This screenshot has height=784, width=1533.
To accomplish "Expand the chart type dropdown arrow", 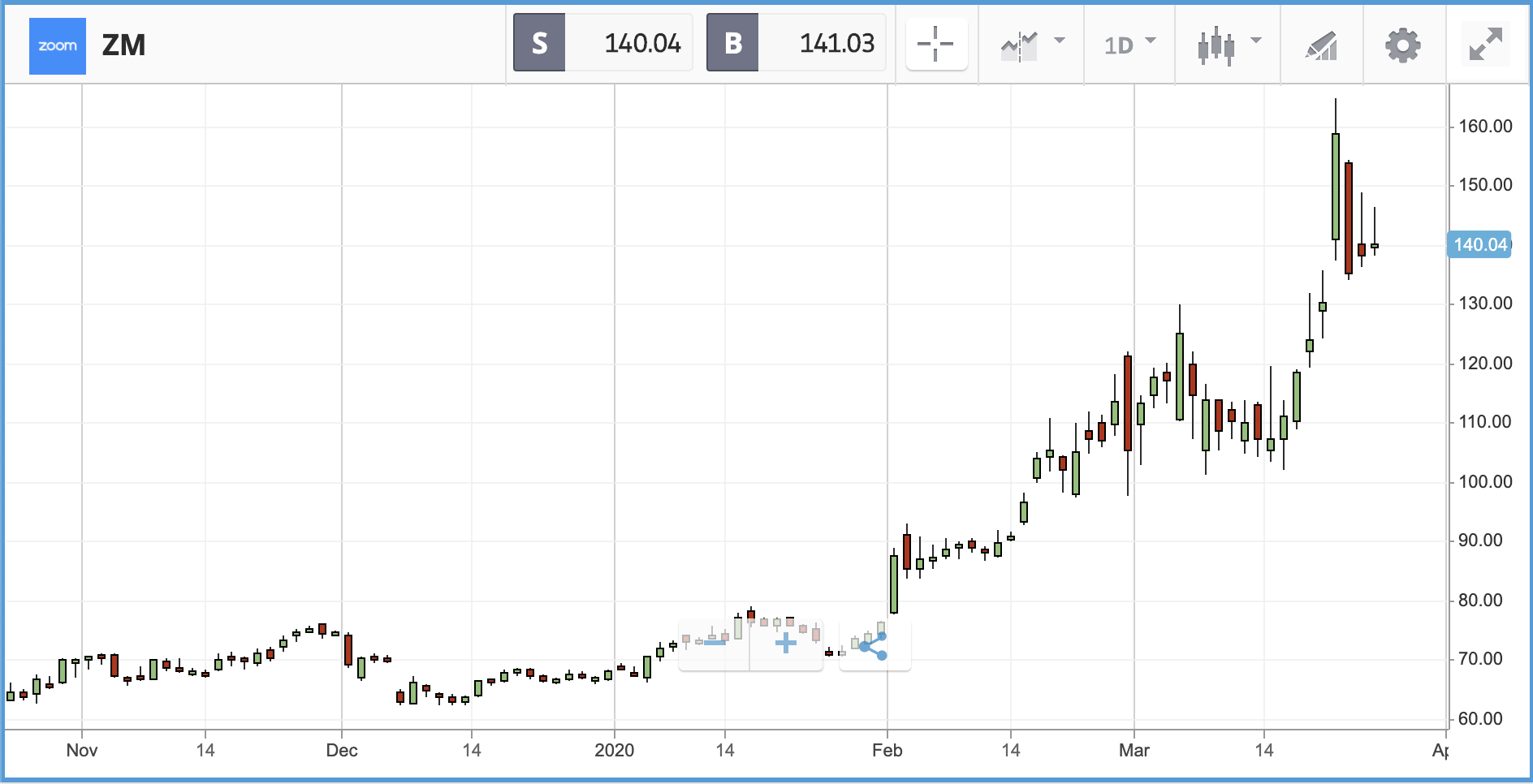I will (x=1256, y=40).
